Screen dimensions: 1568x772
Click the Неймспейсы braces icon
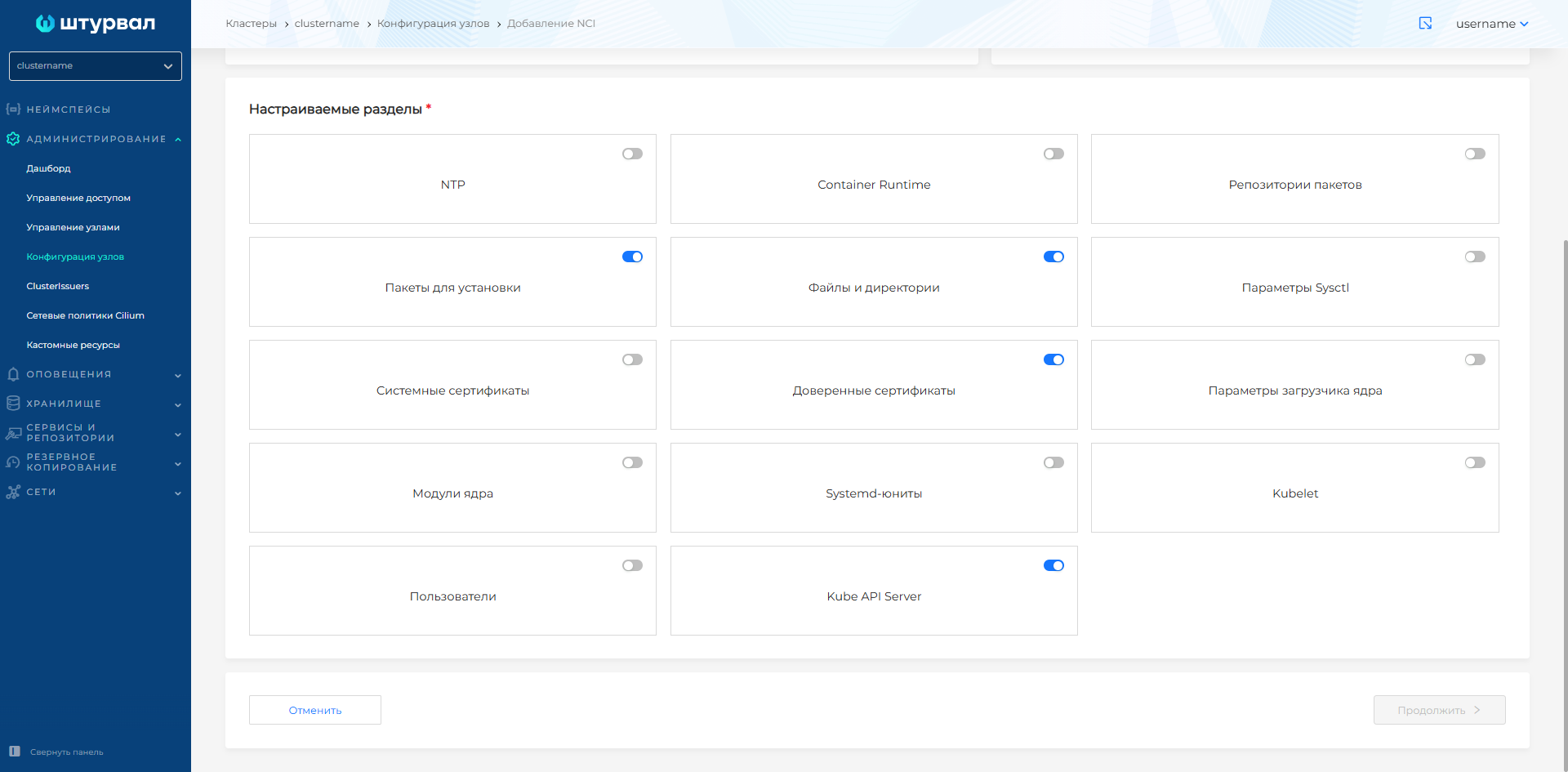point(13,109)
